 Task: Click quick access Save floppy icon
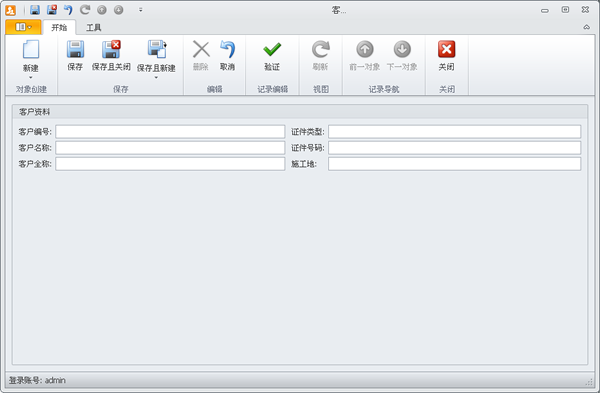click(35, 10)
